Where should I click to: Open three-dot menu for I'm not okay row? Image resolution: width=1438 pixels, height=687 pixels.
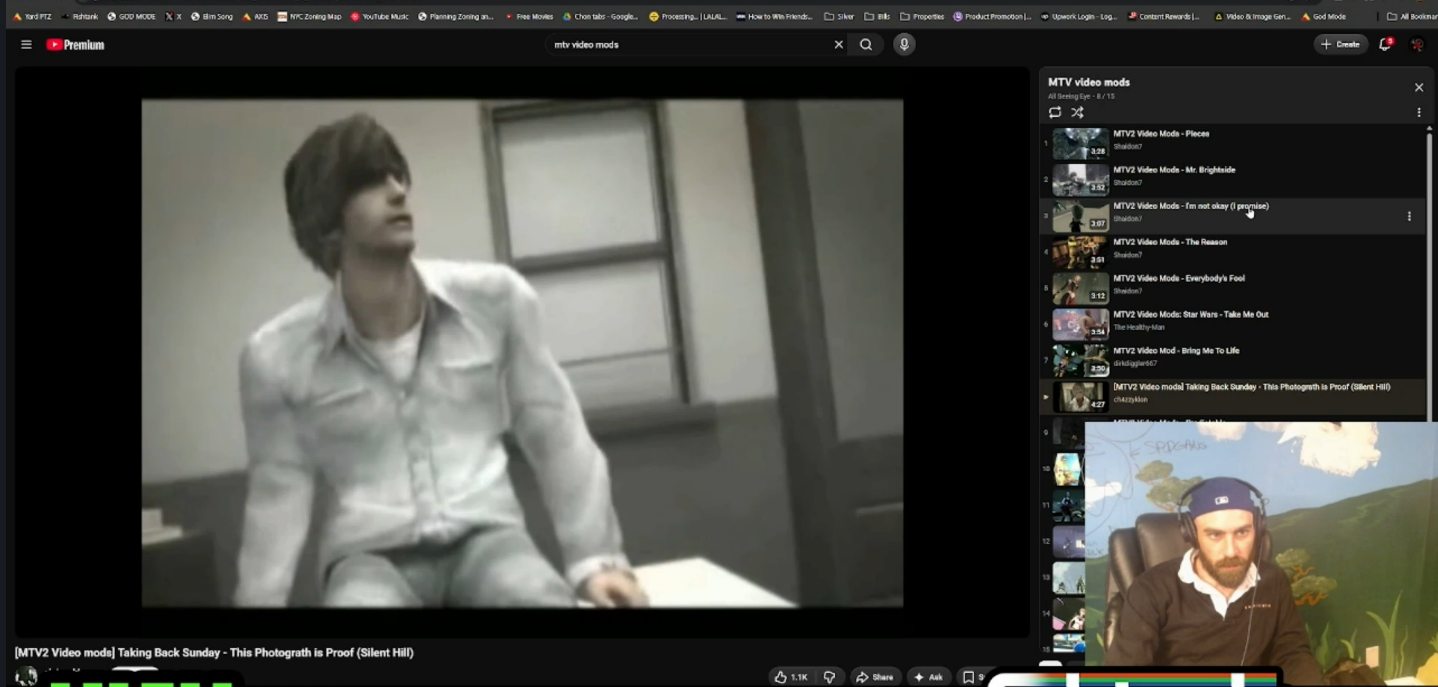1409,216
